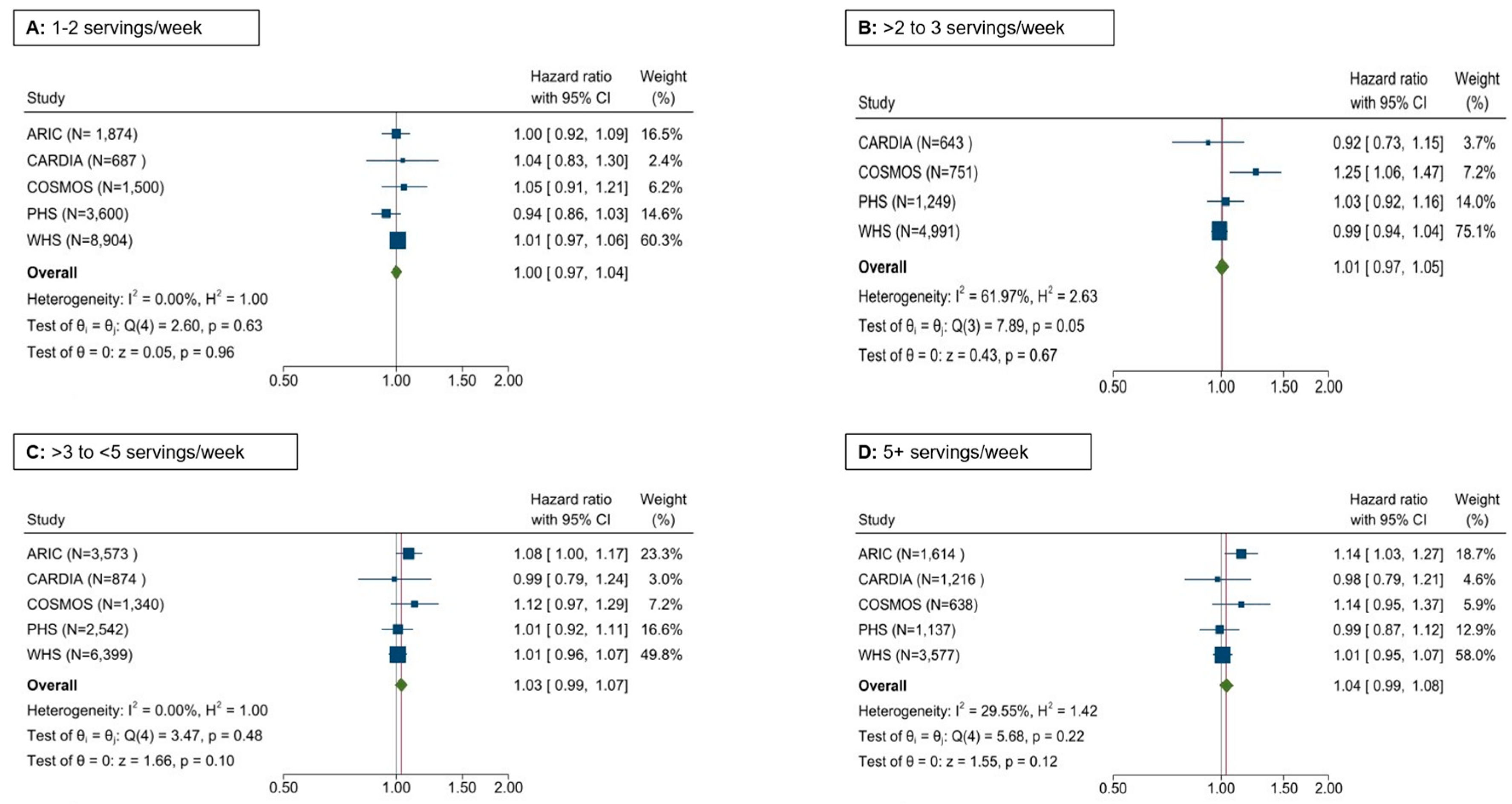Click the green Overall diamond in panel D
The height and width of the screenshot is (804, 1512).
[x=1226, y=686]
